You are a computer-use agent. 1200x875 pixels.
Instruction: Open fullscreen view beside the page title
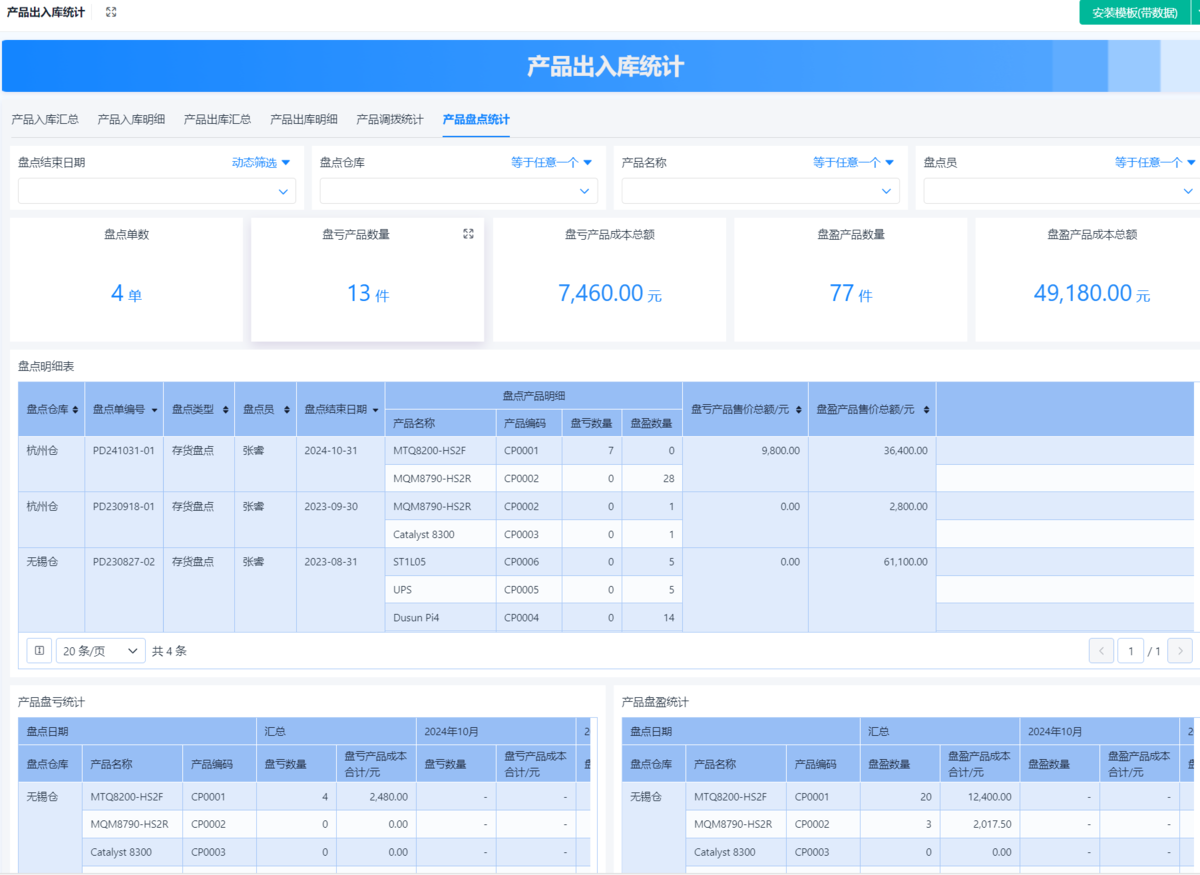pyautogui.click(x=111, y=12)
